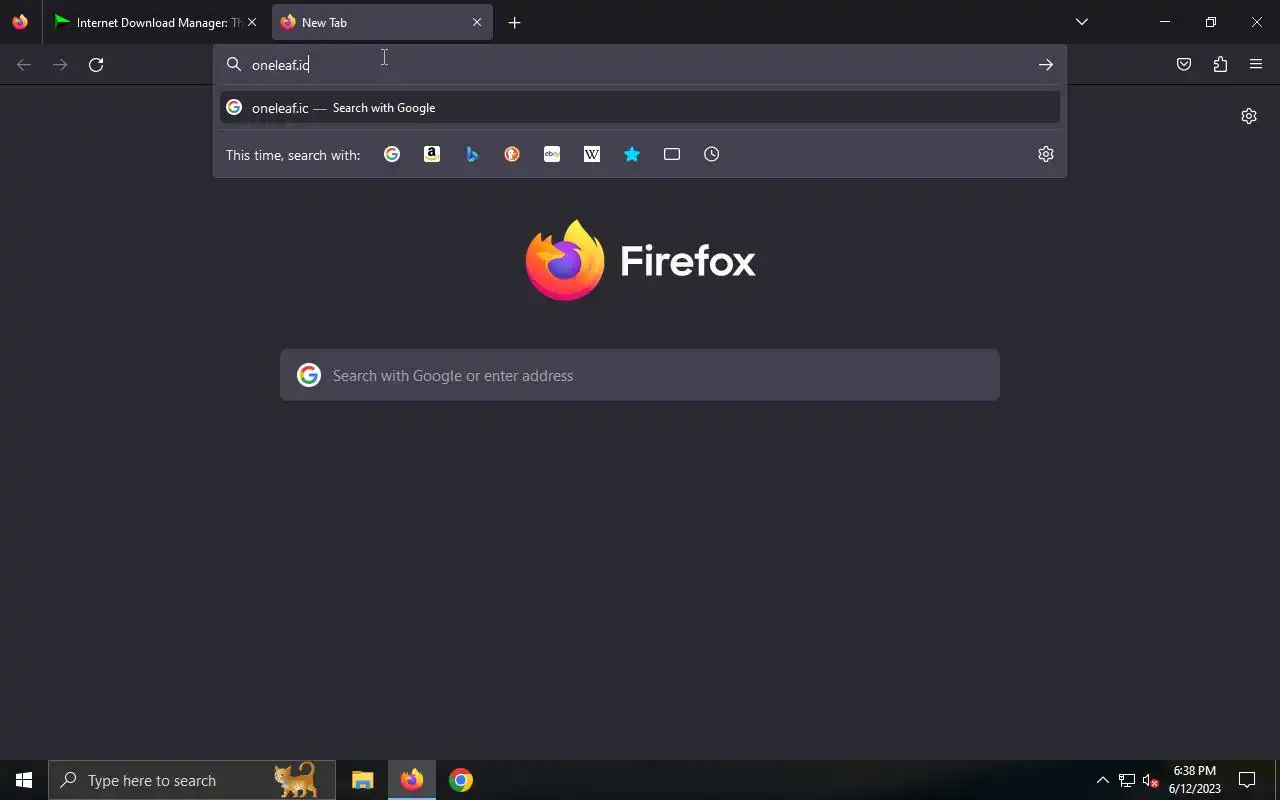The height and width of the screenshot is (800, 1280).
Task: Click Windows 'Type here to search' box
Action: point(192,780)
